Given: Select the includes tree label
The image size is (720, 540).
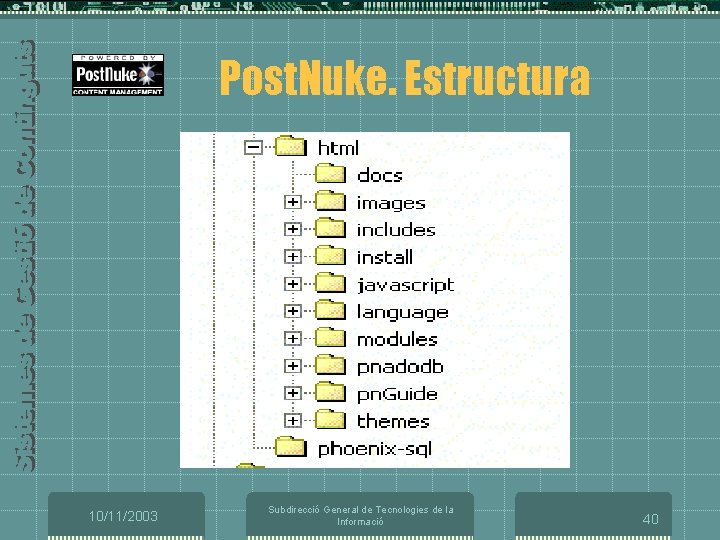Looking at the screenshot, I should coord(396,230).
